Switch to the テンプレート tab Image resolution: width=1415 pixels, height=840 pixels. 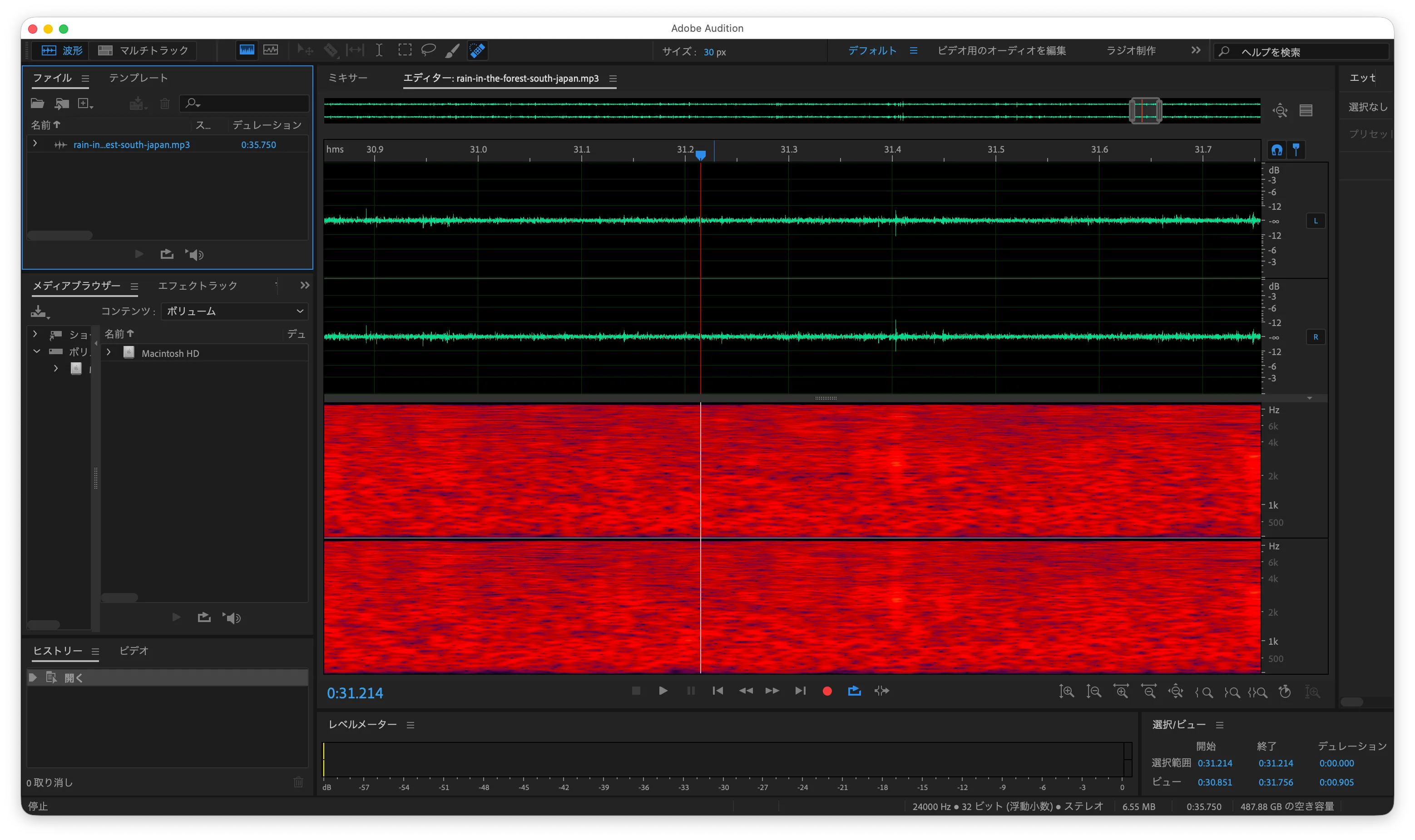click(138, 78)
